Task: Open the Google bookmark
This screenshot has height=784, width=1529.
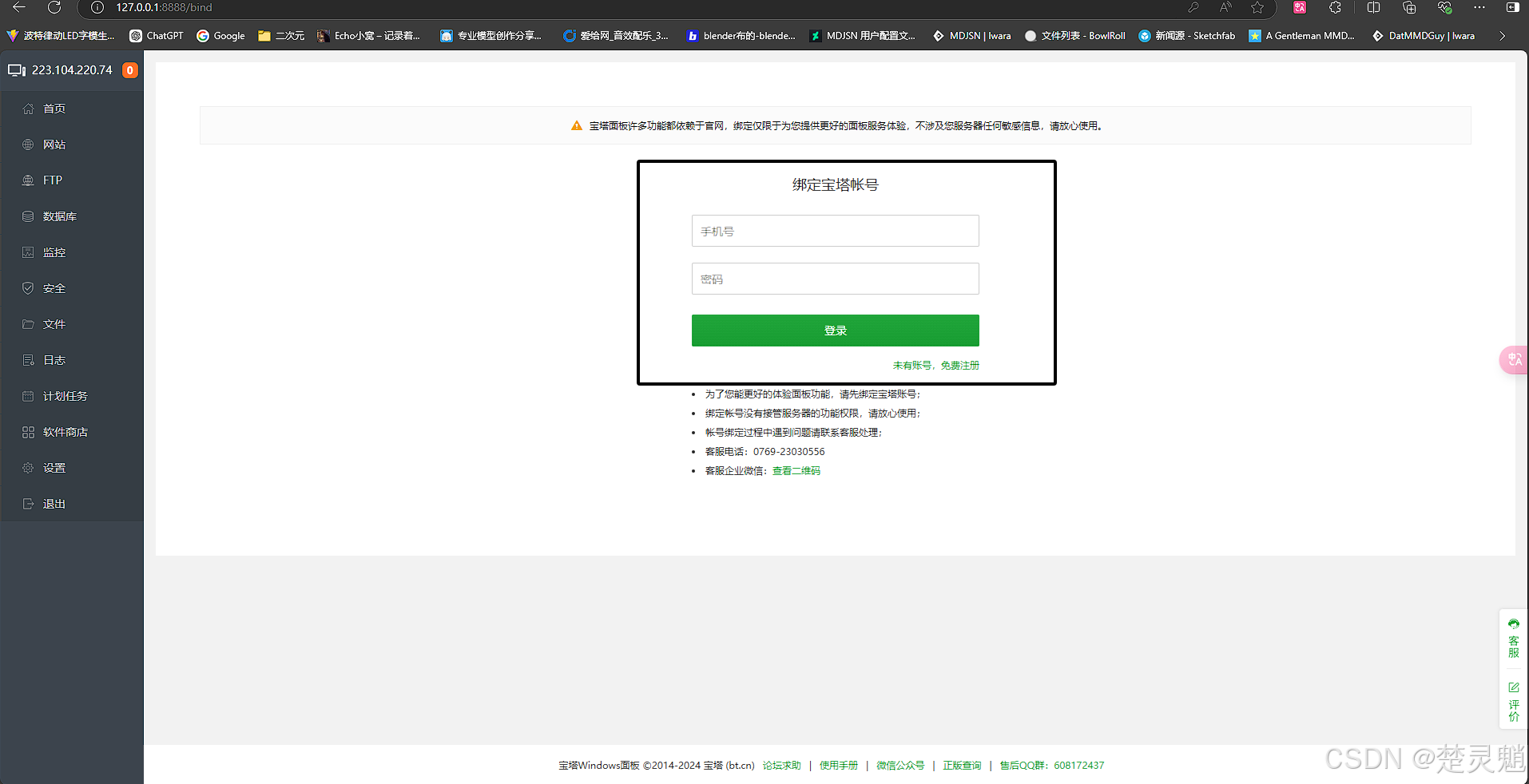Action: click(220, 36)
